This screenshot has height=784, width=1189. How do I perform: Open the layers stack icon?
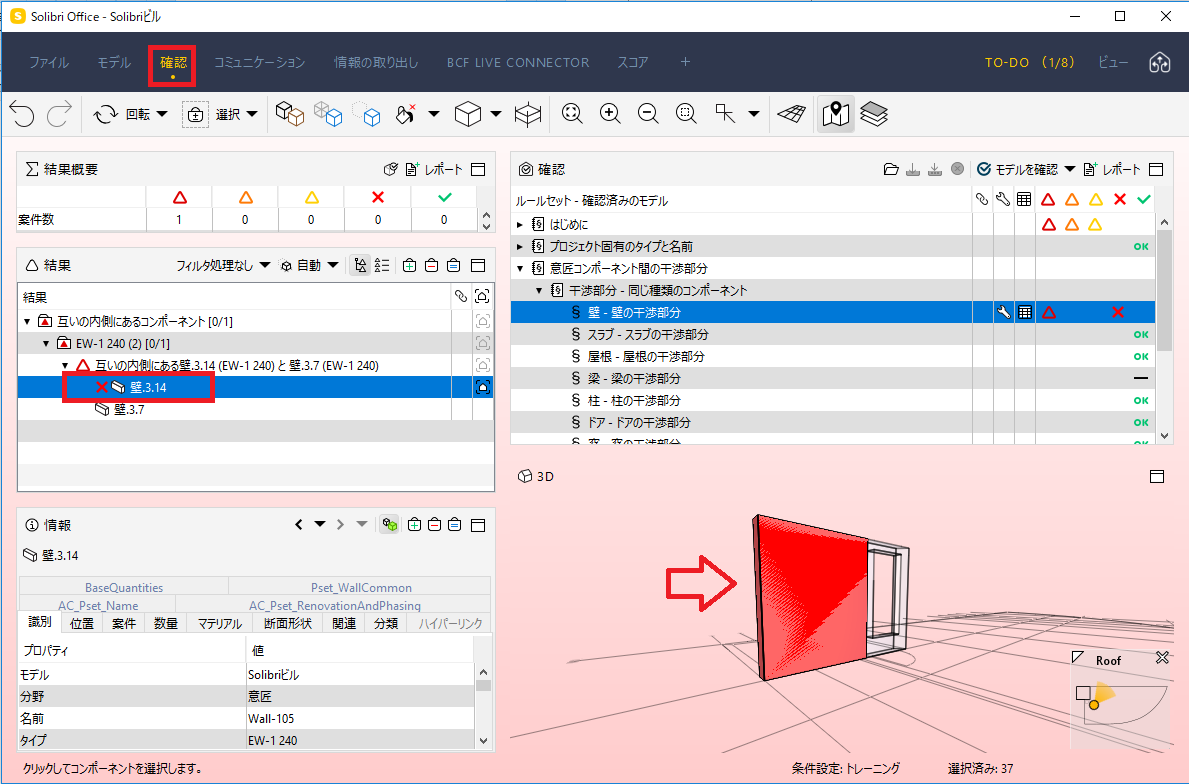874,114
